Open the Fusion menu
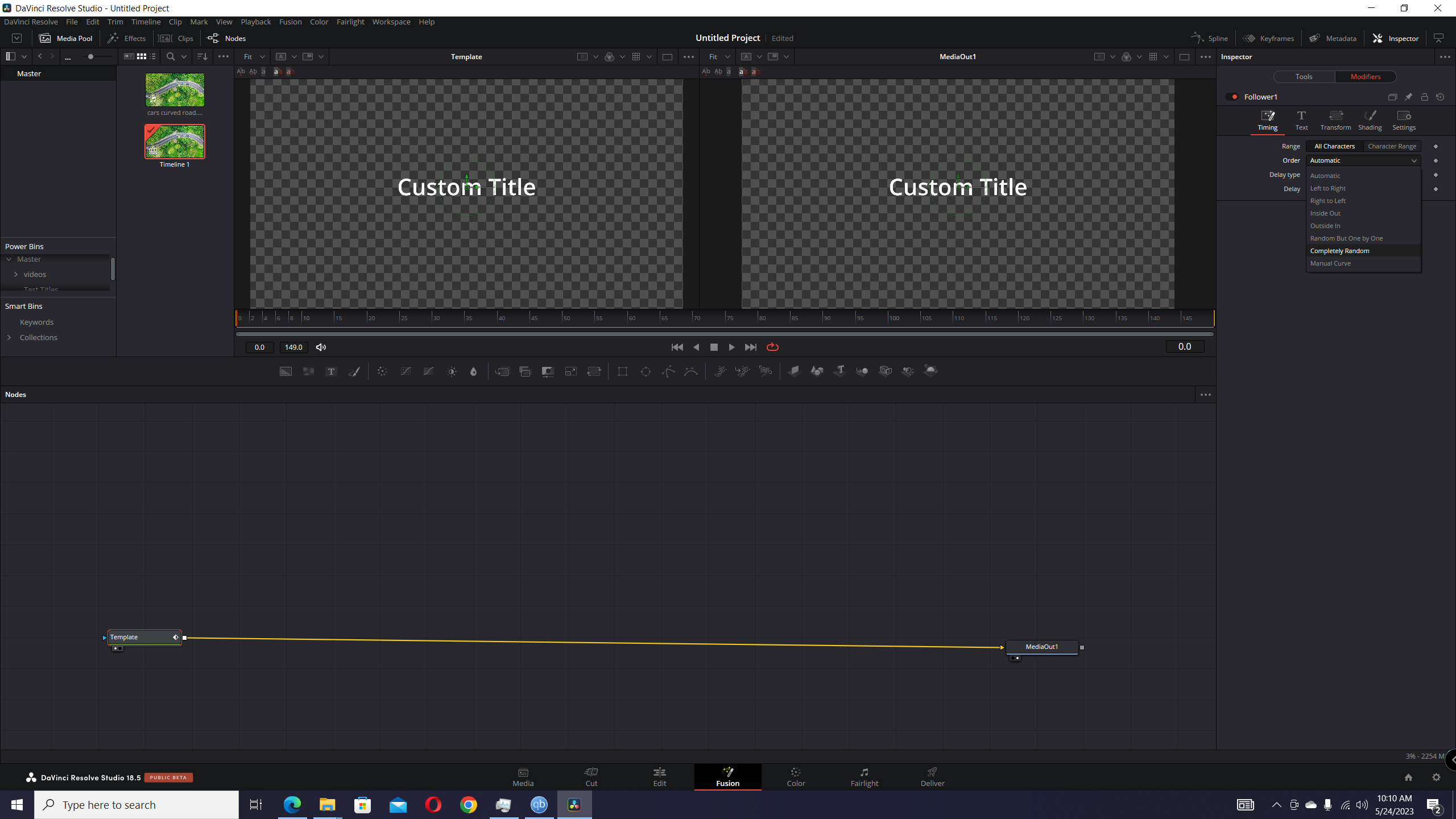The width and height of the screenshot is (1456, 819). click(x=290, y=22)
